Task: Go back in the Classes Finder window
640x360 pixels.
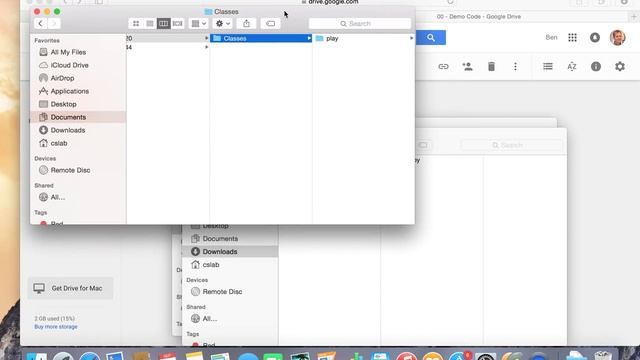Action: pyautogui.click(x=40, y=23)
